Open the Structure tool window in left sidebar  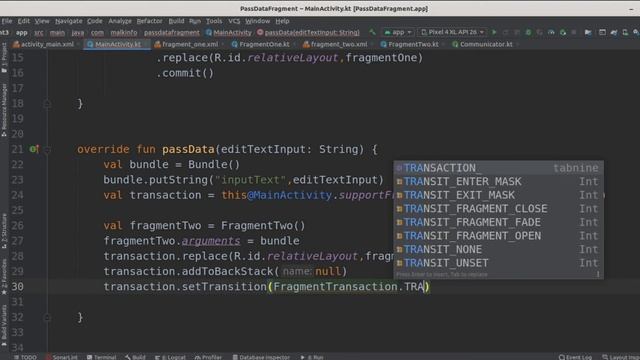point(4,231)
